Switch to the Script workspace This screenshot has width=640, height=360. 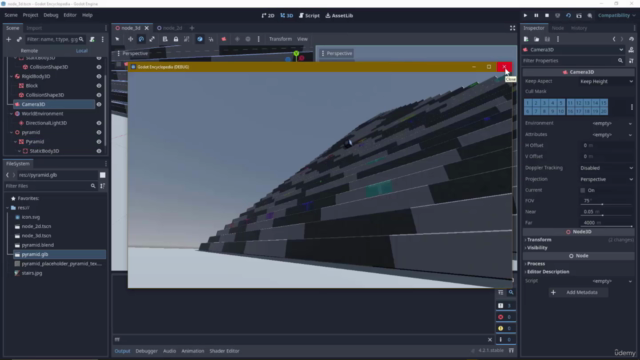click(x=309, y=16)
